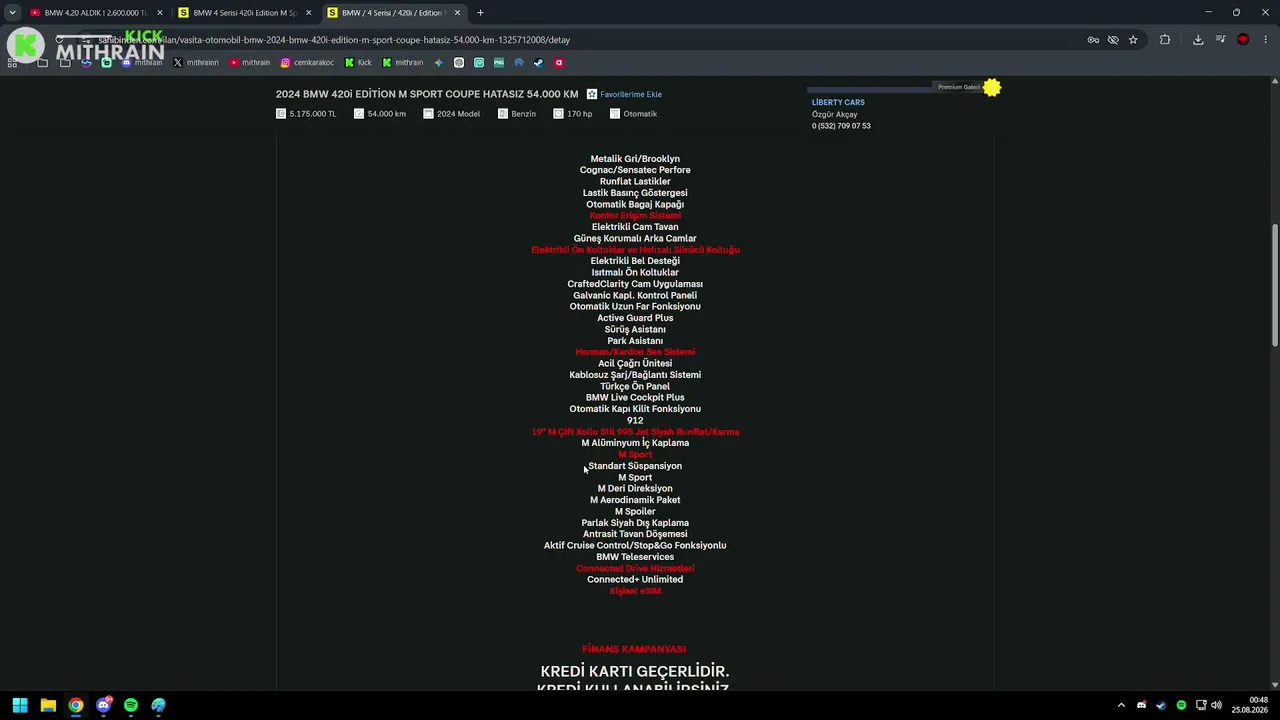This screenshot has height=720, width=1280.
Task: Open Chrome from the taskbar
Action: (x=76, y=705)
